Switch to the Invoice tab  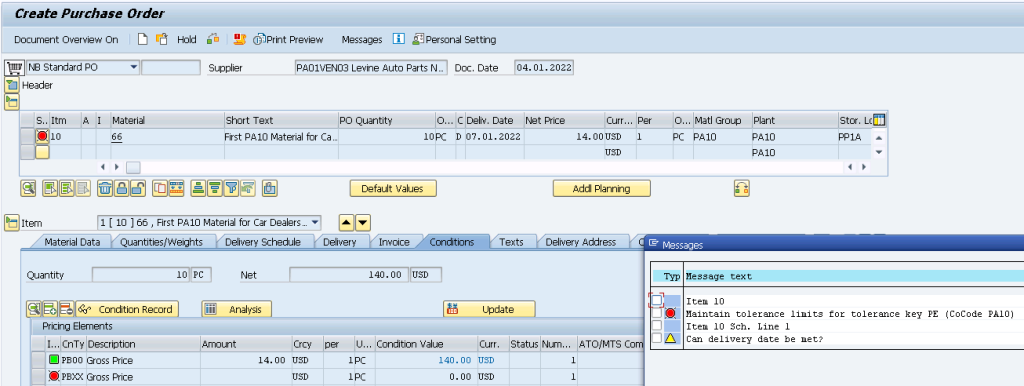(394, 242)
